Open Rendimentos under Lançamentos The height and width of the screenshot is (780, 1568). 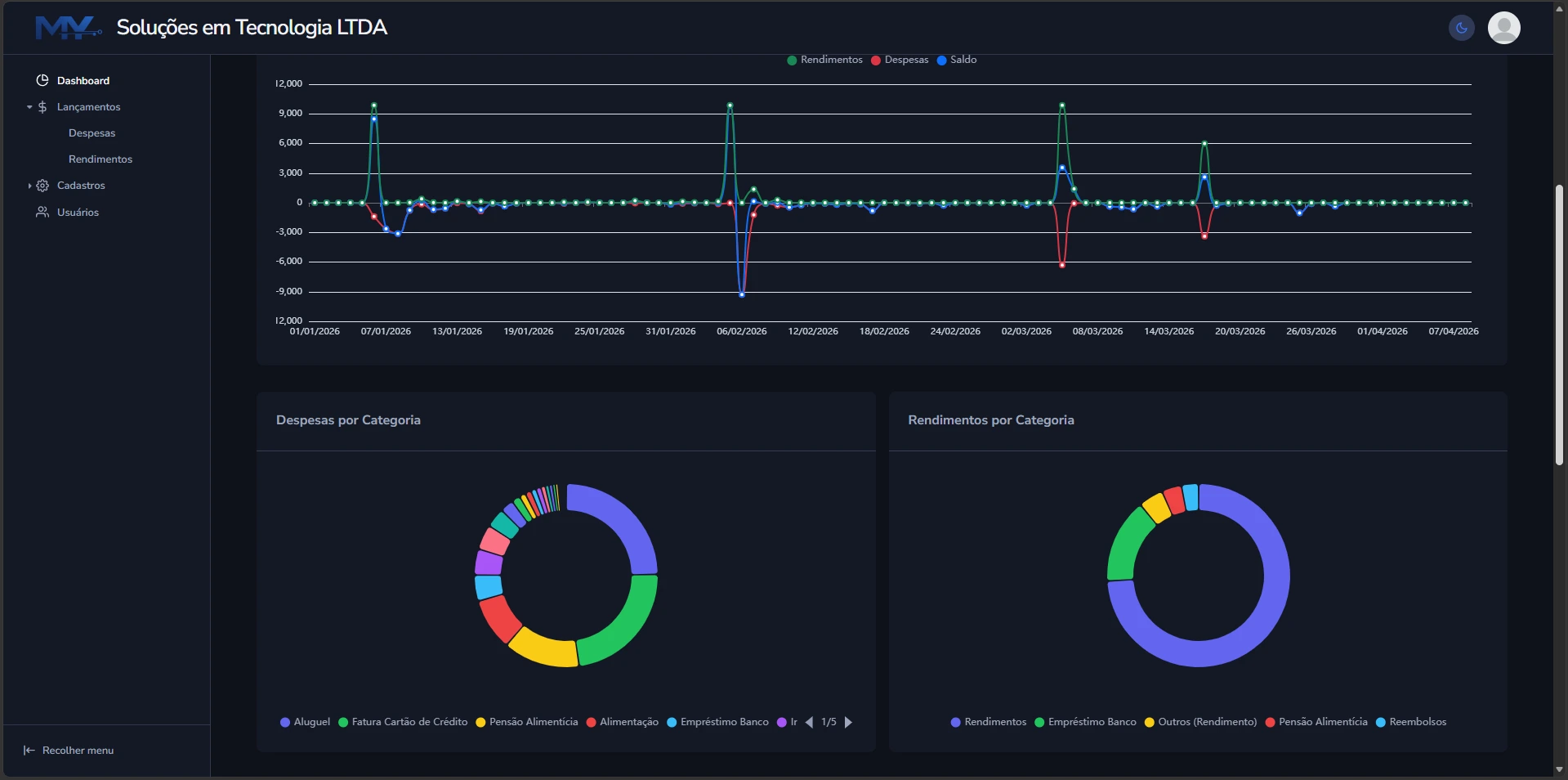tap(100, 159)
